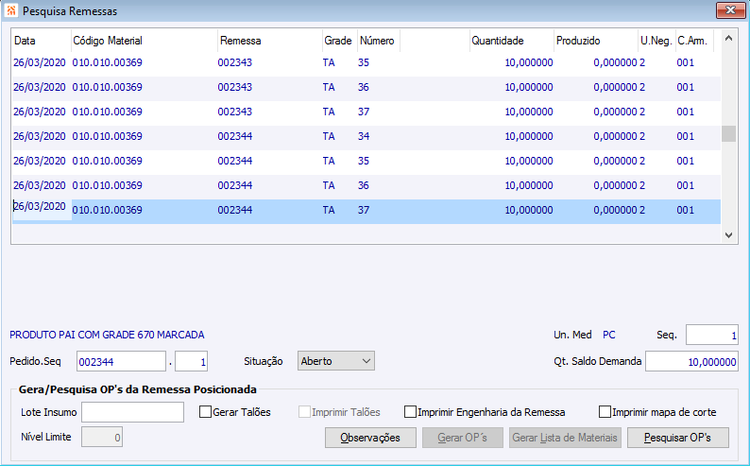The width and height of the screenshot is (750, 466).
Task: Sort by the Remessa column header
Action: (x=270, y=41)
